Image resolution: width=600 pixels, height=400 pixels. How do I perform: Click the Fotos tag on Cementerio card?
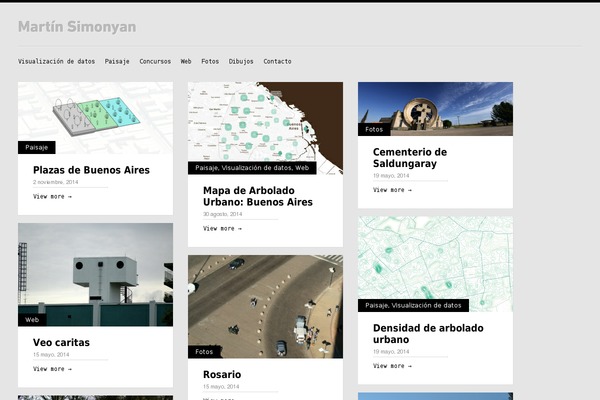(374, 129)
